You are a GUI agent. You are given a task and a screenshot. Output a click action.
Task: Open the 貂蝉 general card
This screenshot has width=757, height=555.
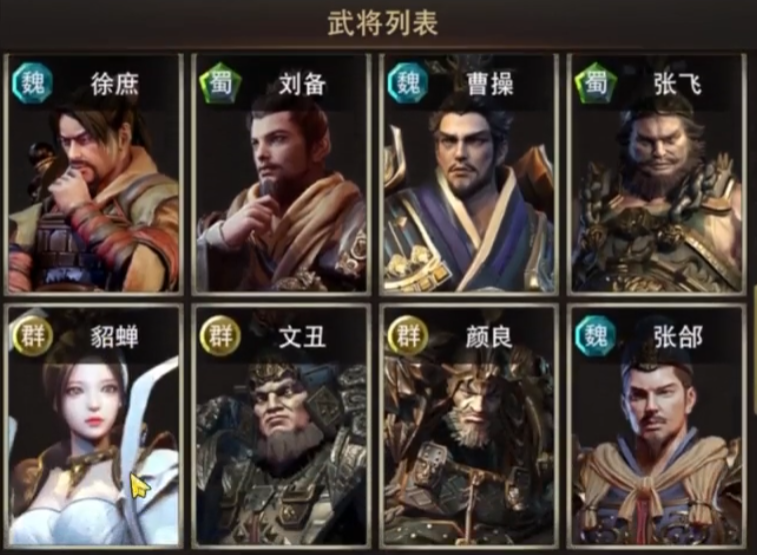(x=94, y=426)
